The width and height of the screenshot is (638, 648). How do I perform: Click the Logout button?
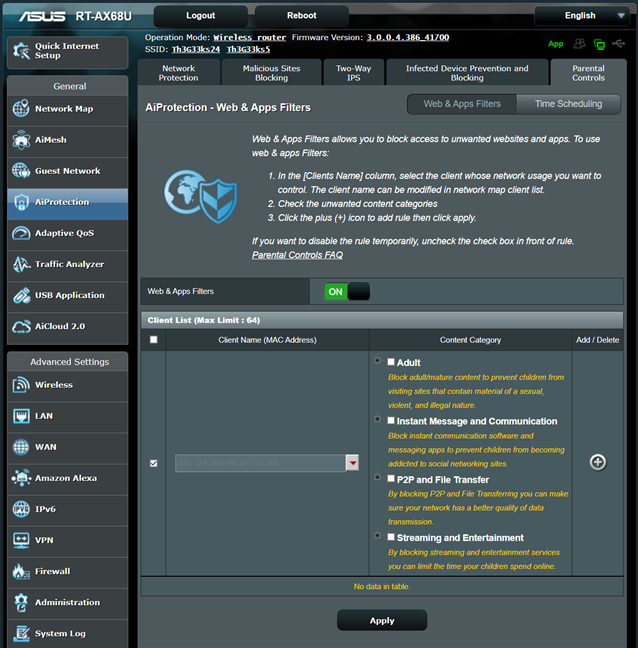point(200,16)
